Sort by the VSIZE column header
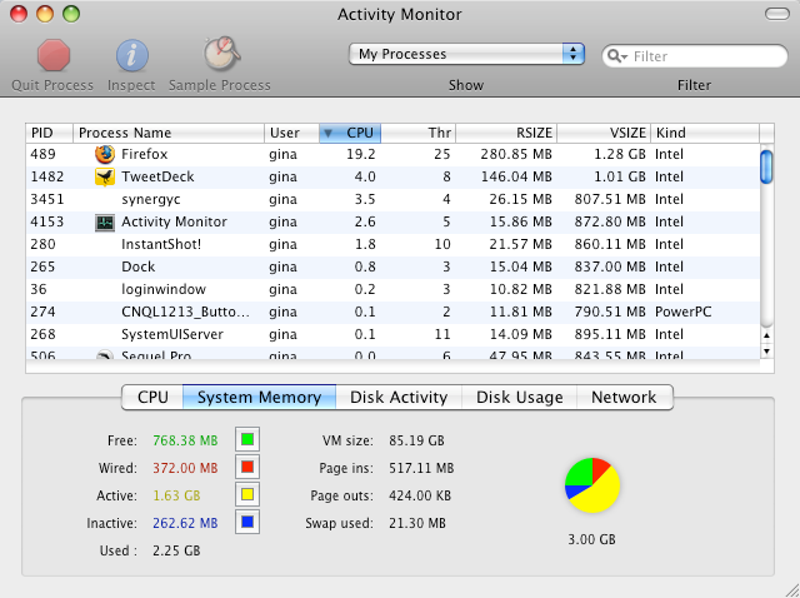The image size is (800, 598). (604, 133)
